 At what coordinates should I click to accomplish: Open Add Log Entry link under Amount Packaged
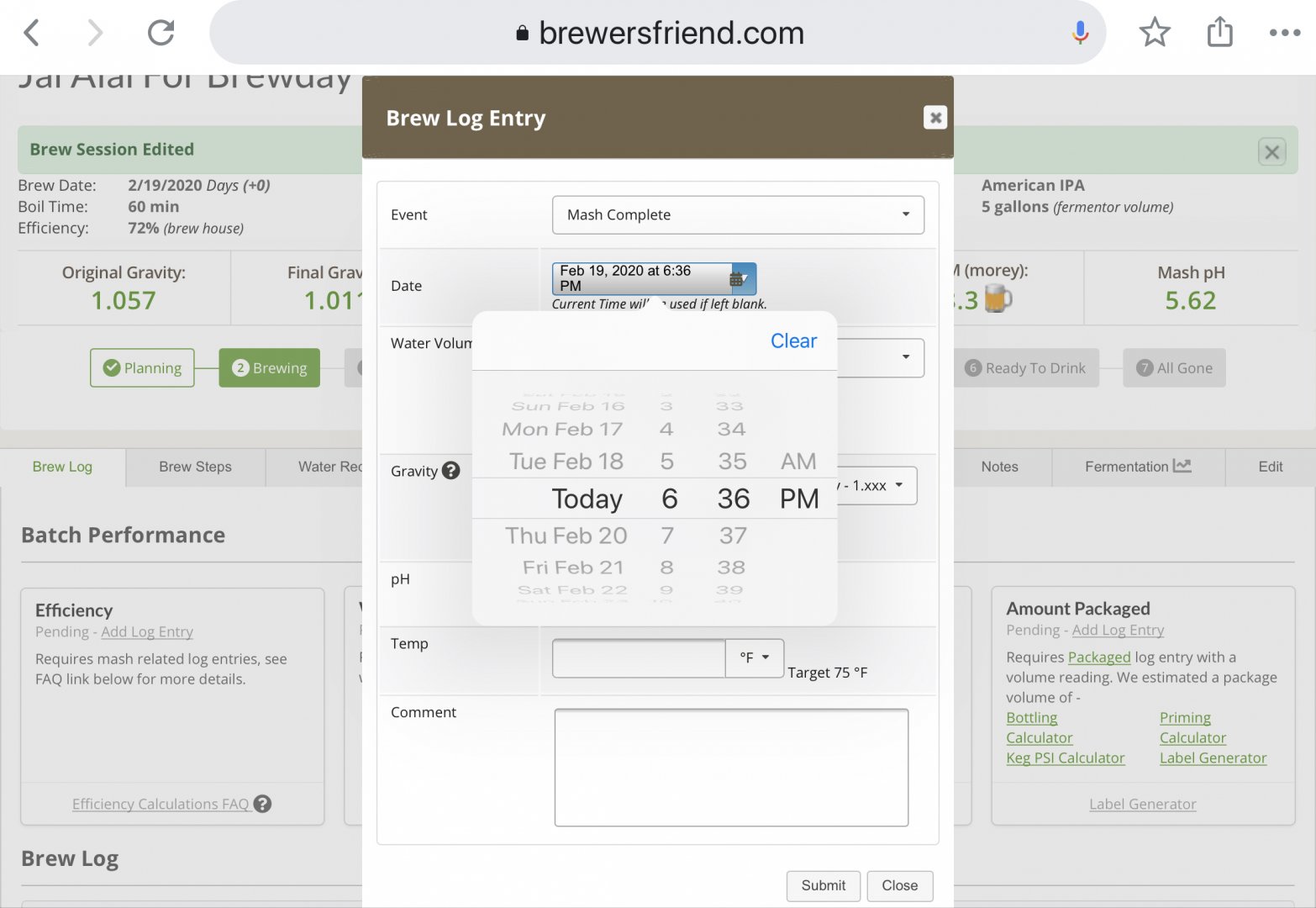coord(1118,630)
